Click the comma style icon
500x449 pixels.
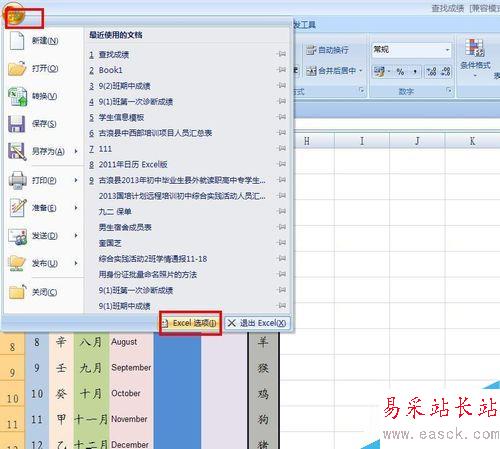click(x=415, y=71)
